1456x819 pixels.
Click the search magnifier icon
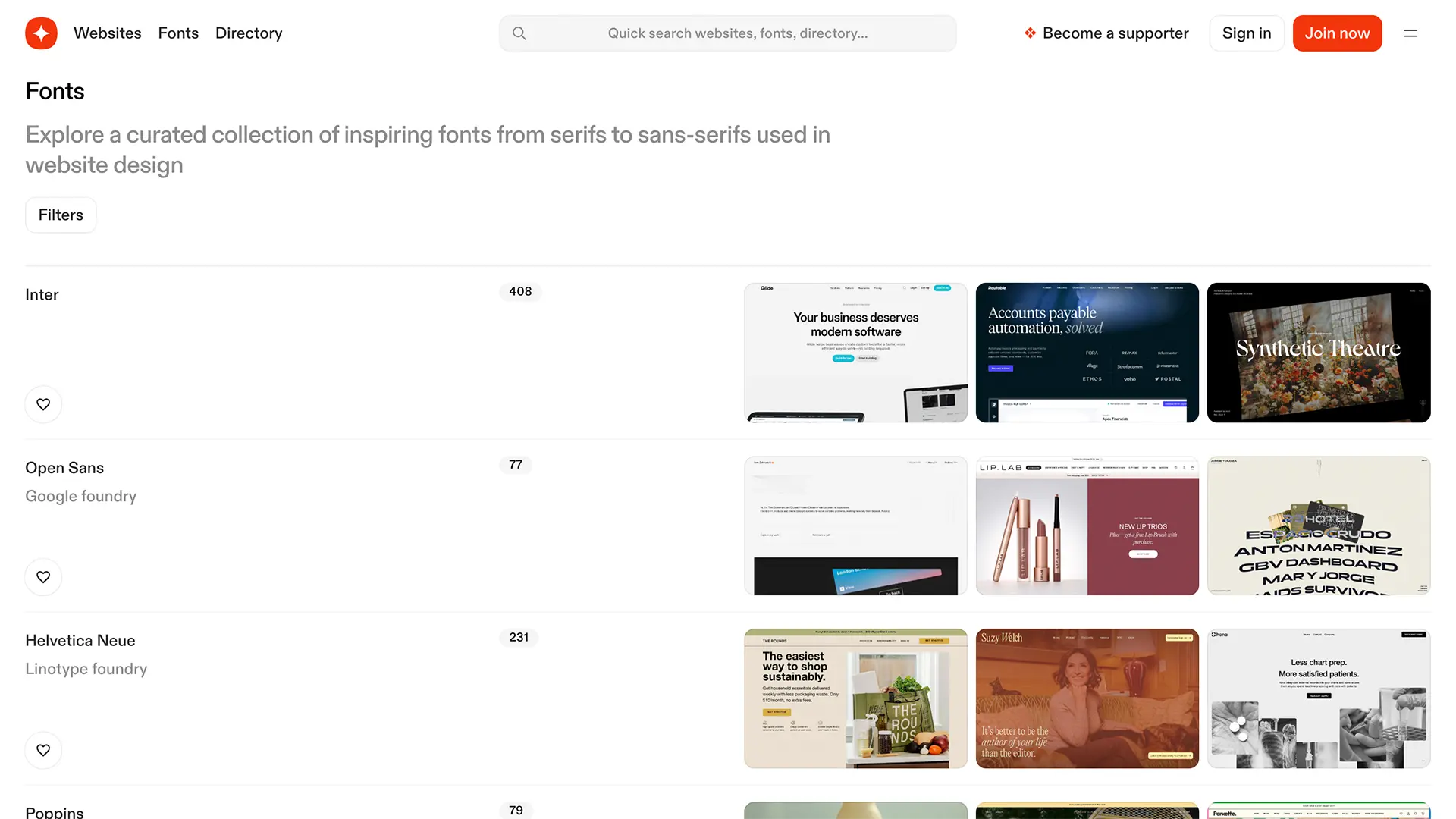pyautogui.click(x=519, y=33)
